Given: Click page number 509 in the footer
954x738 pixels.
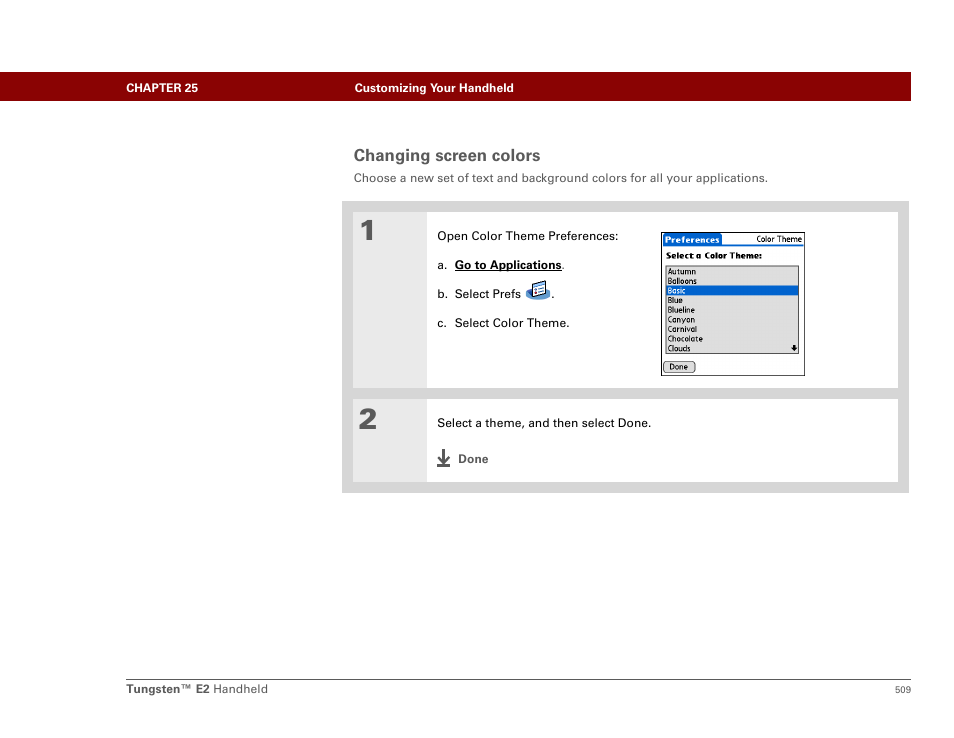Looking at the screenshot, I should pos(902,690).
